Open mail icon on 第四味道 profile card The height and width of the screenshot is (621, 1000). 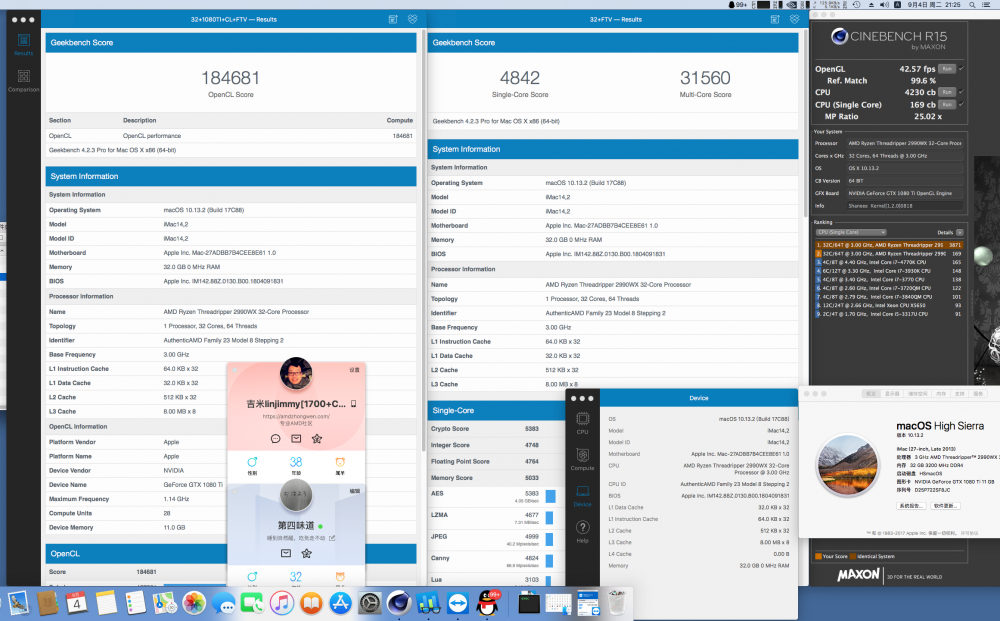[286, 553]
